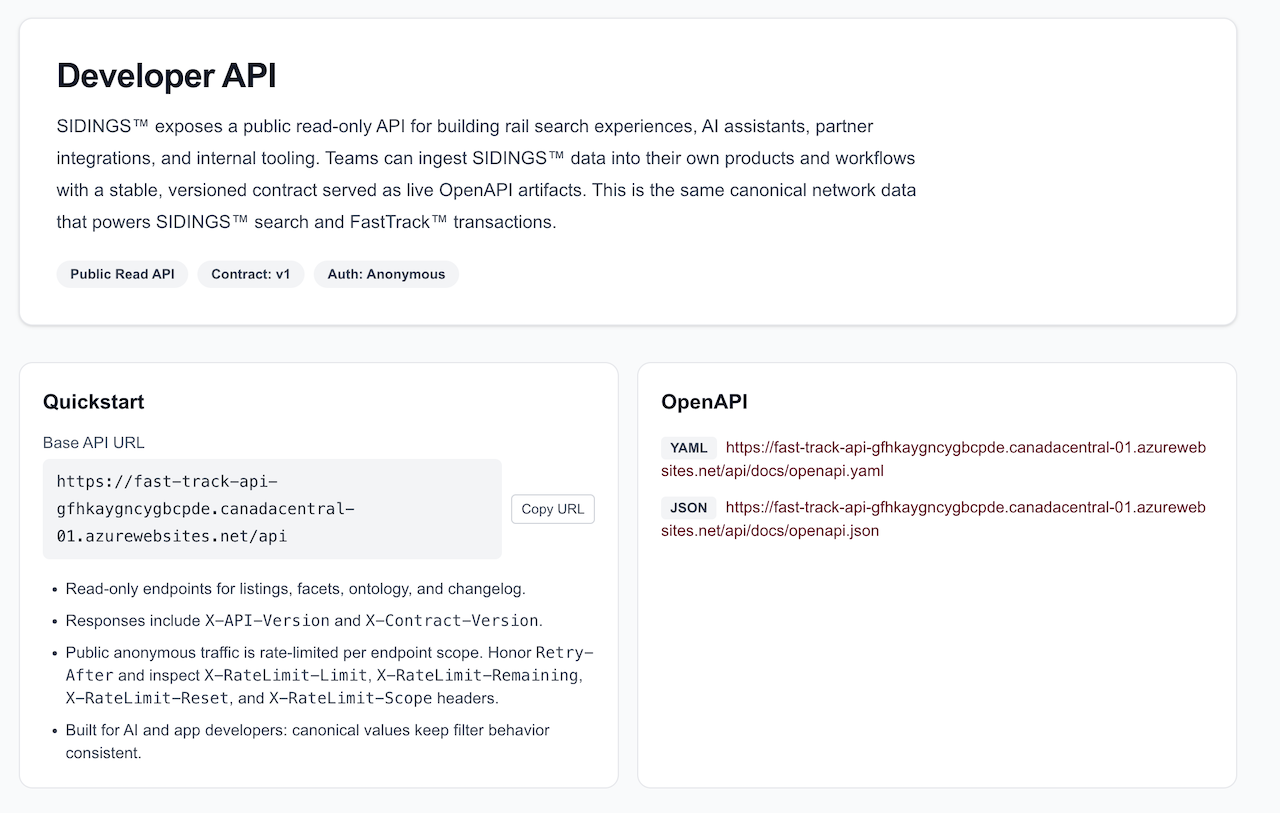Screen dimensions: 1280x813
Task: Click the OpenAPI section heading
Action: point(704,402)
